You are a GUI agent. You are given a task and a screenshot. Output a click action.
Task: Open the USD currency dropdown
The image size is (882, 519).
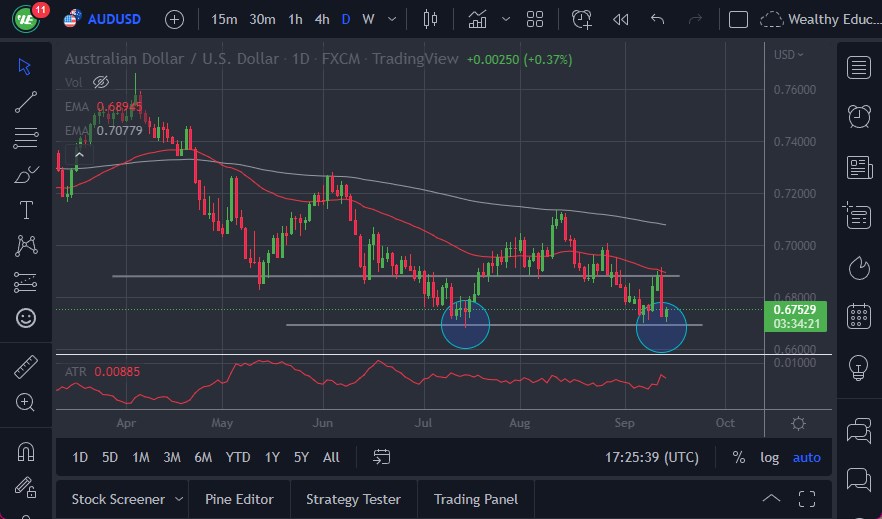[x=788, y=55]
